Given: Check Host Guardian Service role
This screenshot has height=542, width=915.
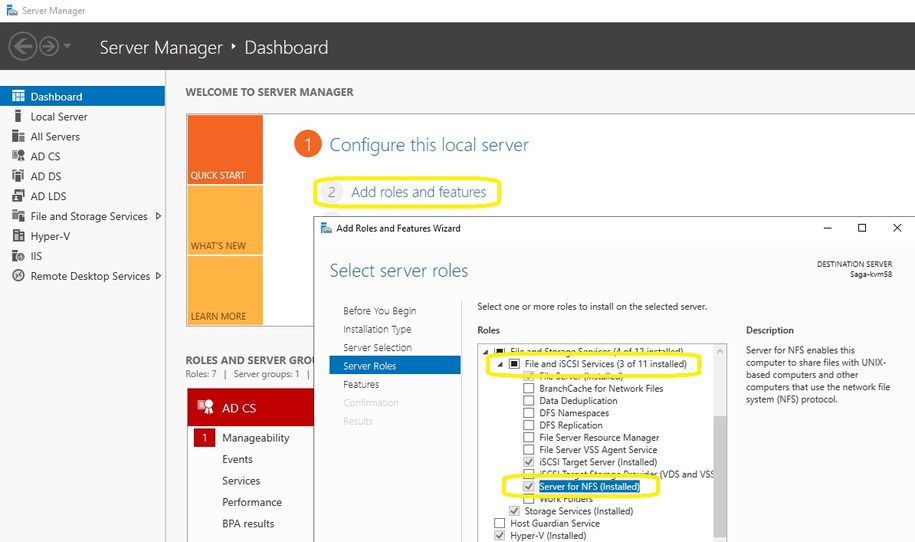Looking at the screenshot, I should tap(500, 523).
